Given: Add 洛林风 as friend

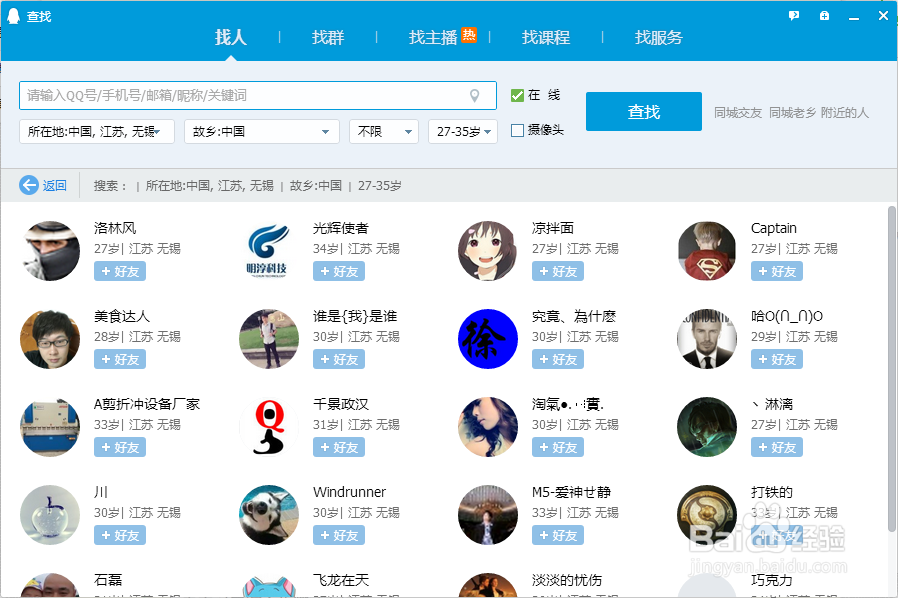Looking at the screenshot, I should tap(120, 272).
